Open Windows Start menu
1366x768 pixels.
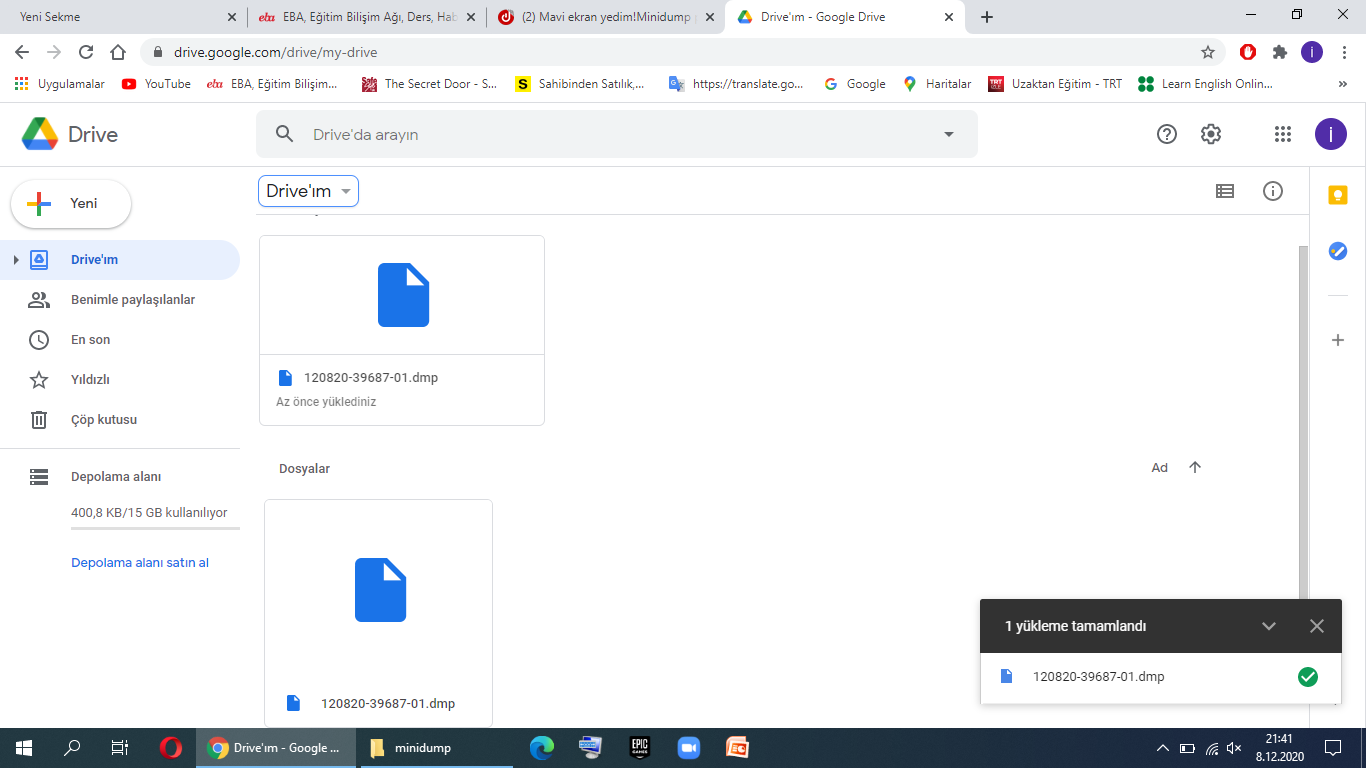(24, 748)
